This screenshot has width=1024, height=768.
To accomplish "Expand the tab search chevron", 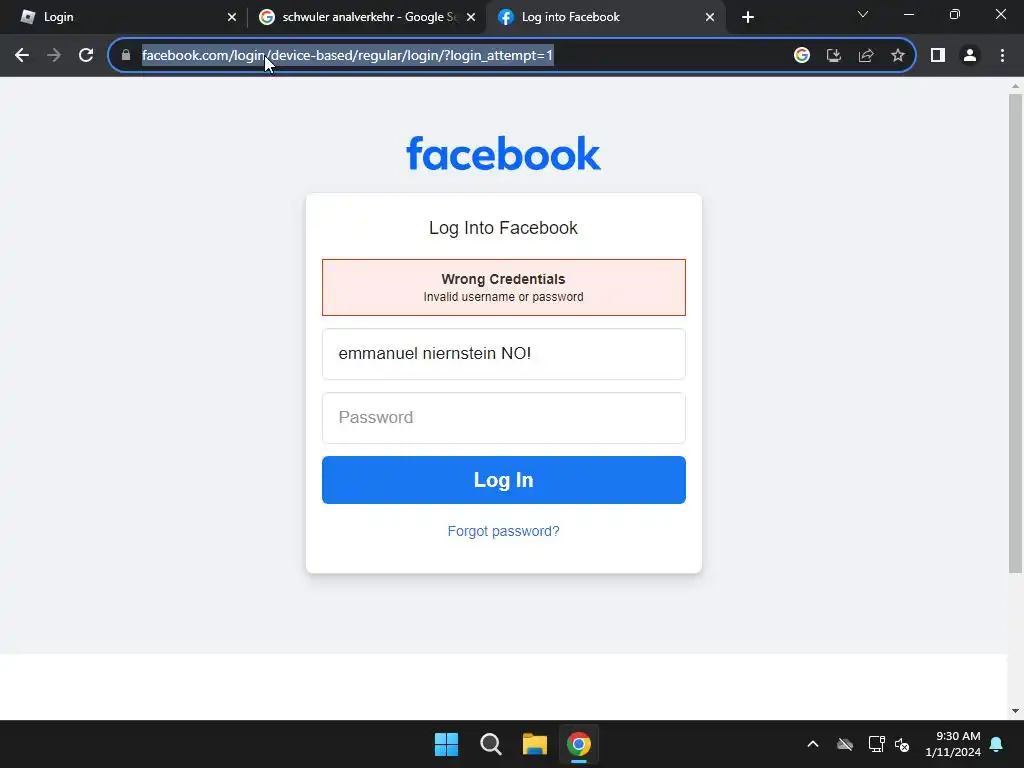I will tap(863, 14).
